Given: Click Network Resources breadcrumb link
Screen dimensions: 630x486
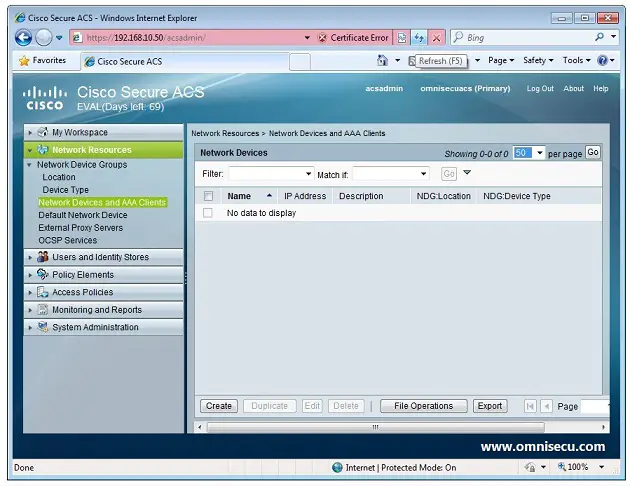Looking at the screenshot, I should click(x=225, y=133).
